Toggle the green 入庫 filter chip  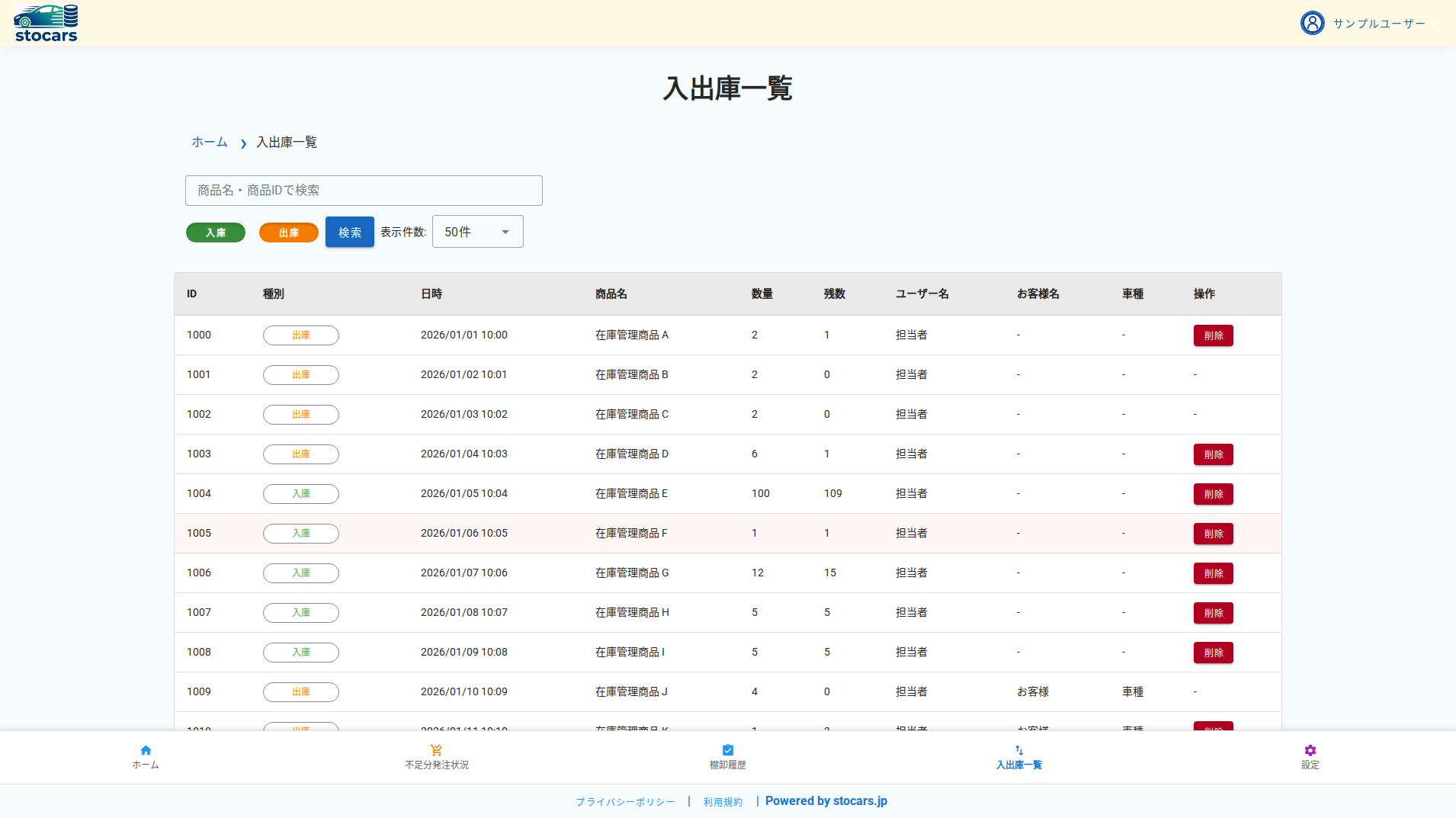(x=216, y=233)
